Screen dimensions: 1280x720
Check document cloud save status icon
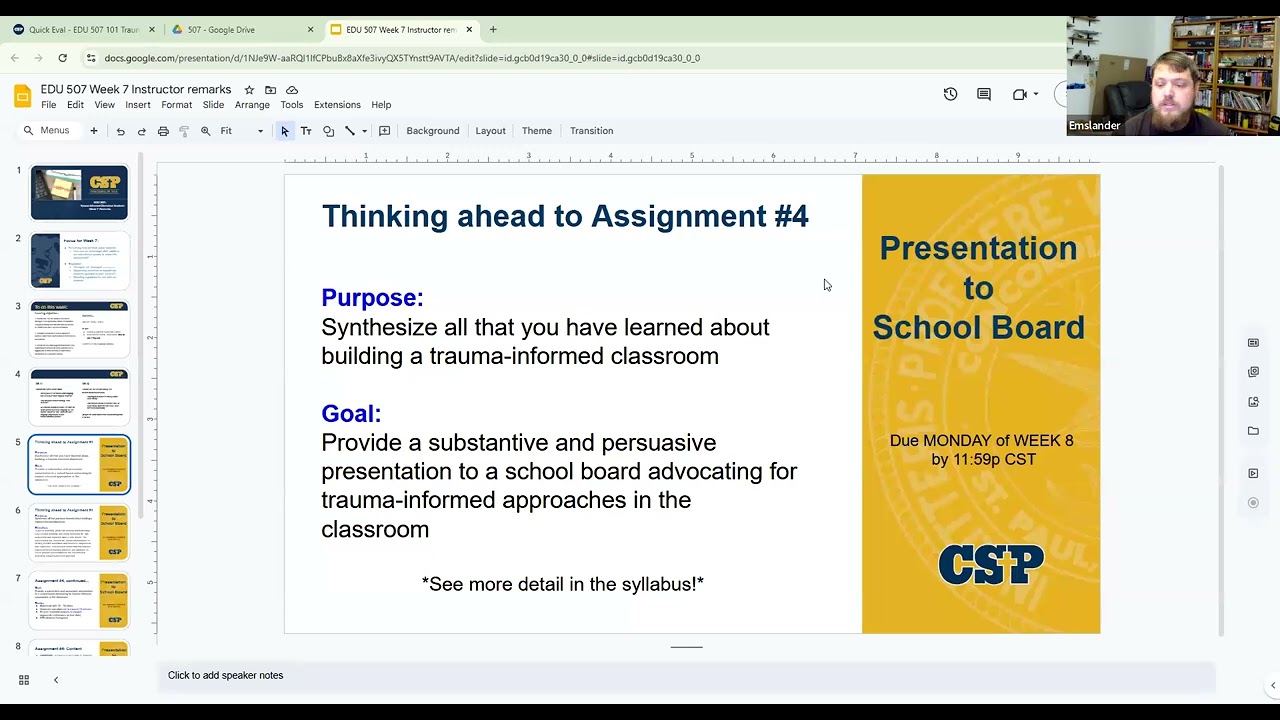pos(292,90)
